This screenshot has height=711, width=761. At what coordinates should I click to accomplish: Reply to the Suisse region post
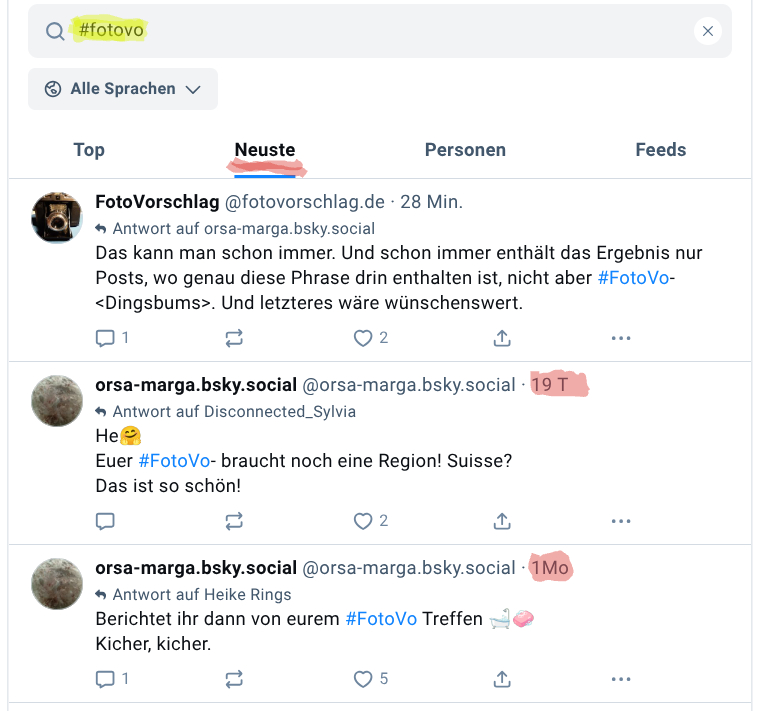(x=105, y=521)
